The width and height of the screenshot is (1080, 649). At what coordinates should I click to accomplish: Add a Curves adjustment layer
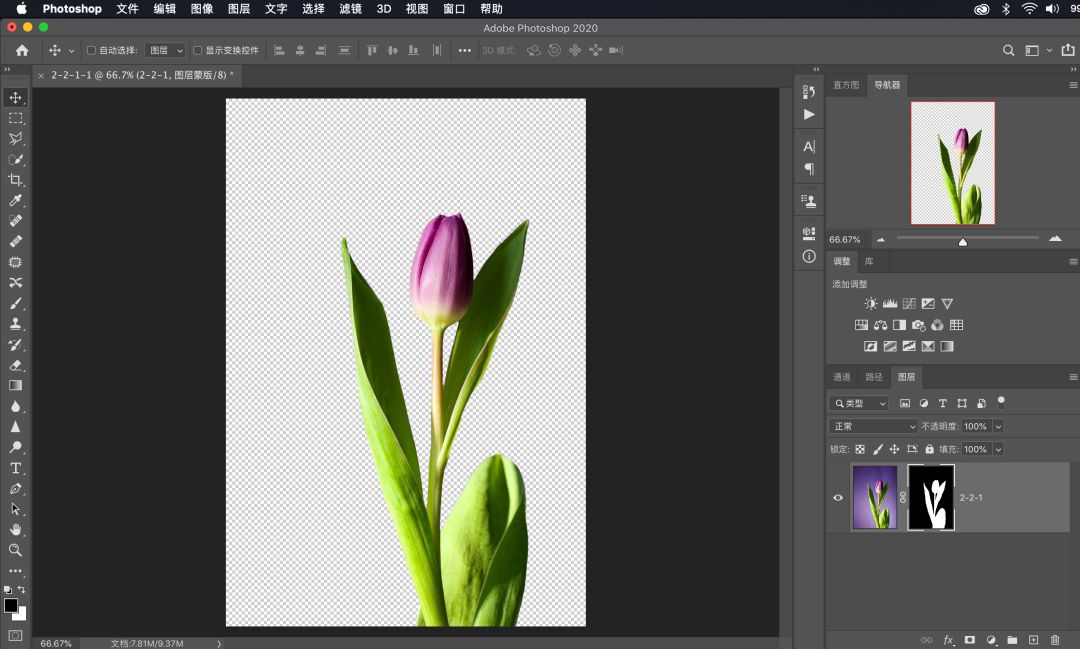tap(910, 304)
